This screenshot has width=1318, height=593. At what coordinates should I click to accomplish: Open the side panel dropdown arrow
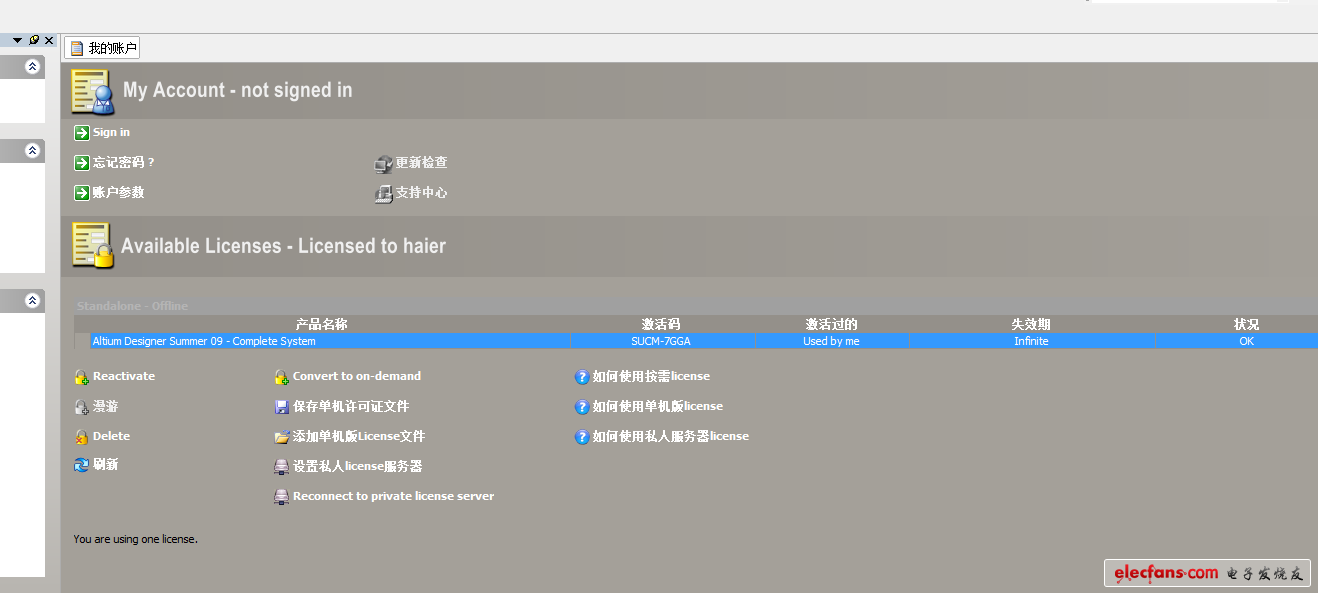(x=17, y=40)
